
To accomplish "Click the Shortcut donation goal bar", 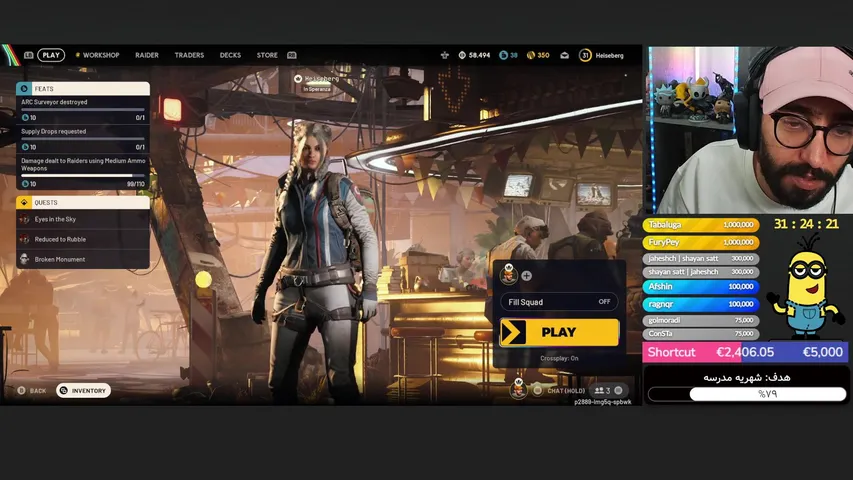I will [745, 352].
